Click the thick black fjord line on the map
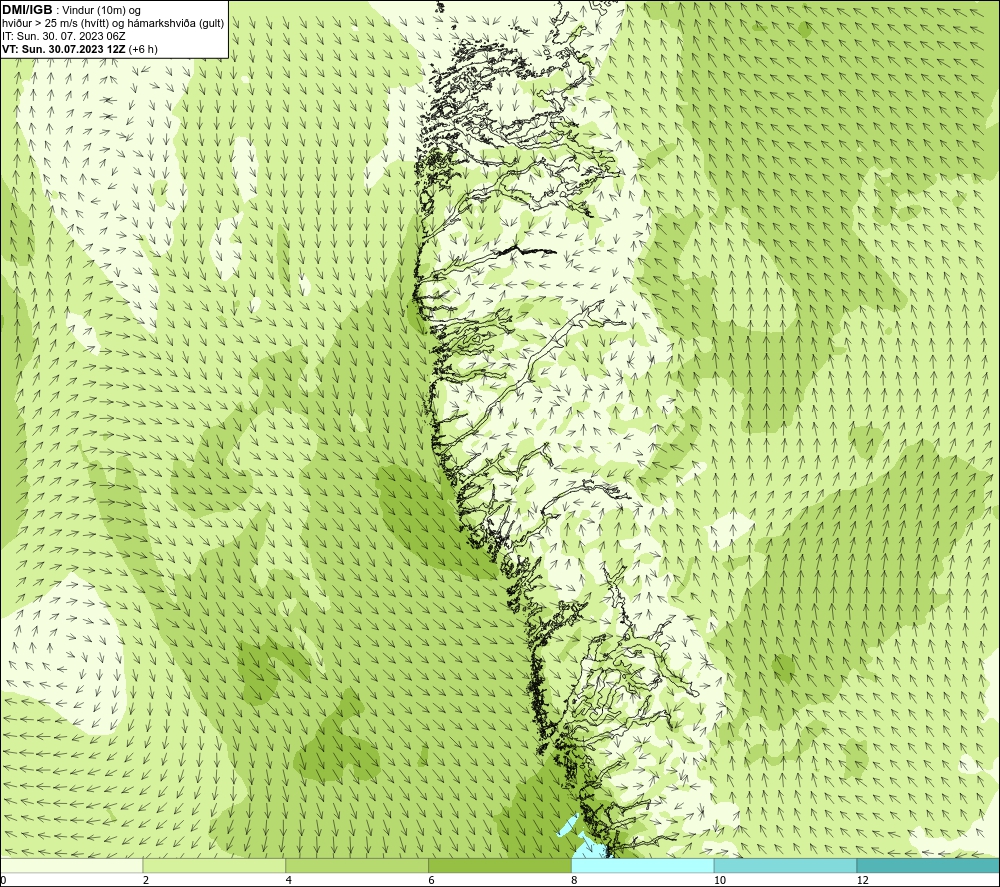This screenshot has width=1000, height=887. pos(527,251)
